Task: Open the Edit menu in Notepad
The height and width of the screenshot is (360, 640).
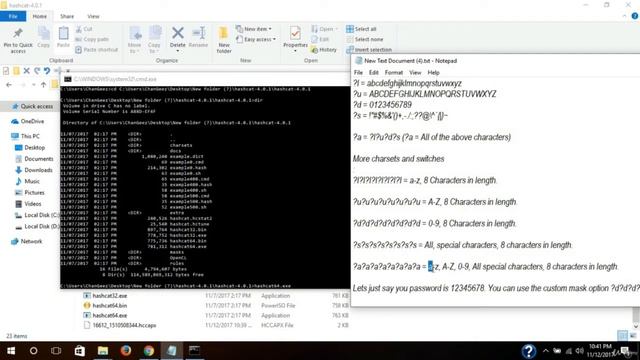Action: (x=373, y=72)
